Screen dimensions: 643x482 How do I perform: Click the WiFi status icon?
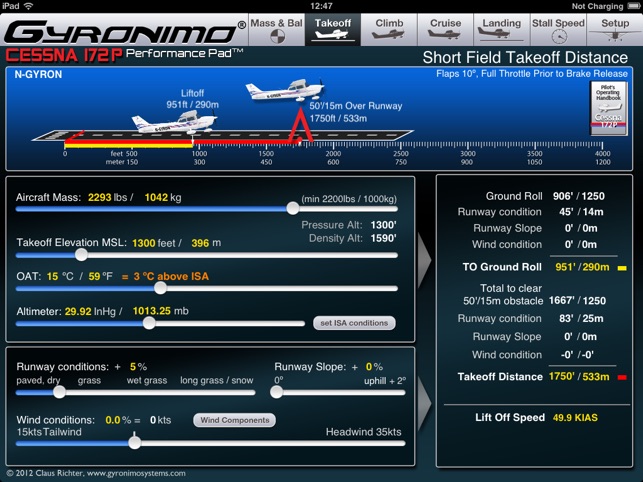tap(28, 6)
